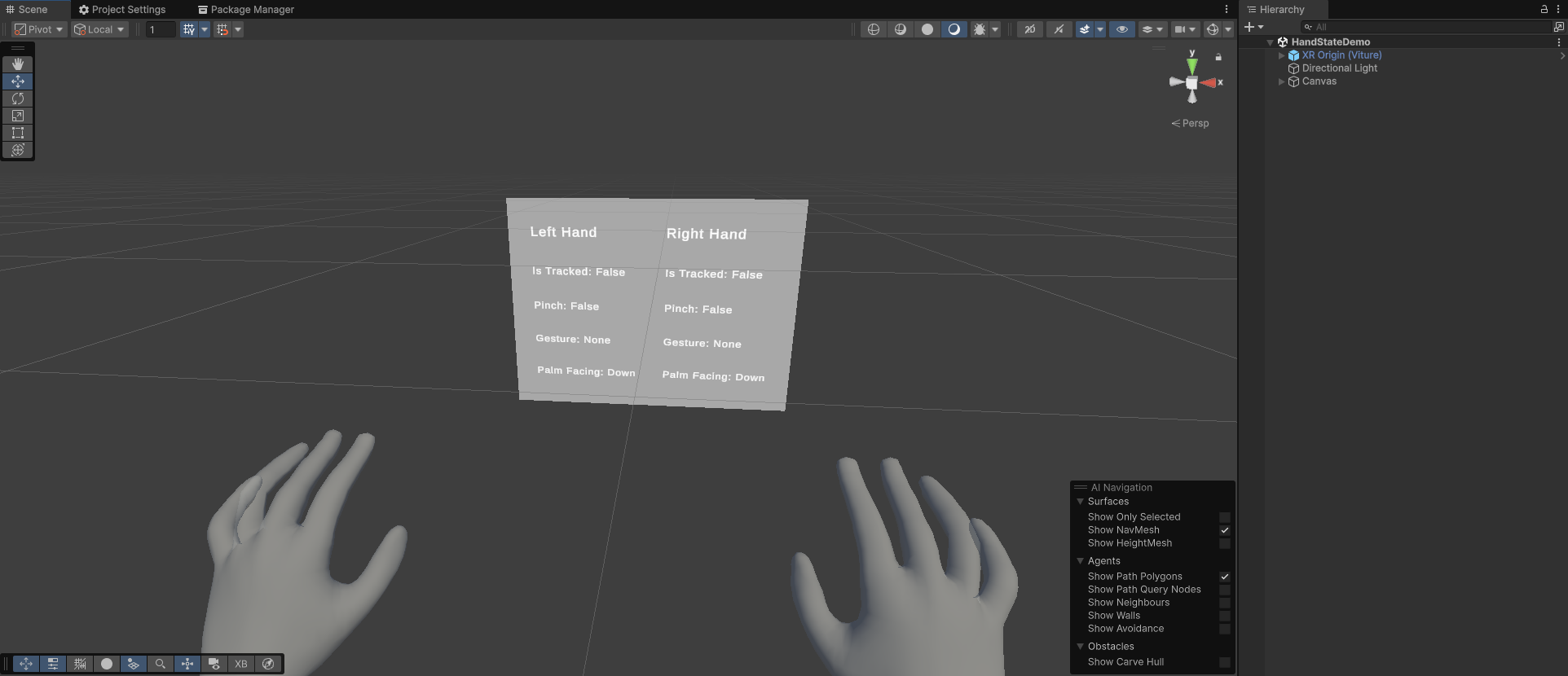
Task: Toggle scene visibility eye button
Action: coord(1122,29)
